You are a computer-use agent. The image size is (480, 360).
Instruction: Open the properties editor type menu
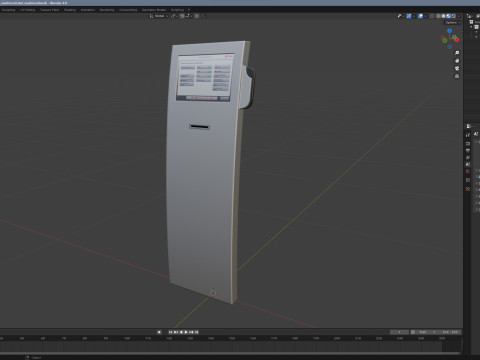(x=469, y=126)
